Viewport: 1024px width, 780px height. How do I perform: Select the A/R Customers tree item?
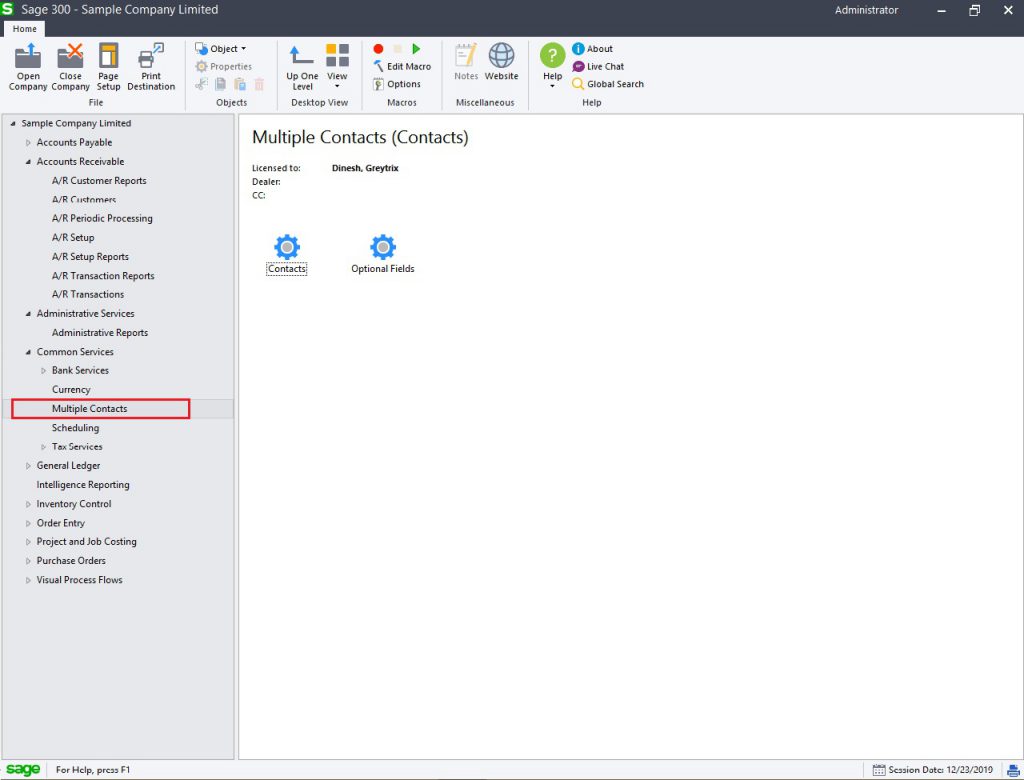click(84, 199)
